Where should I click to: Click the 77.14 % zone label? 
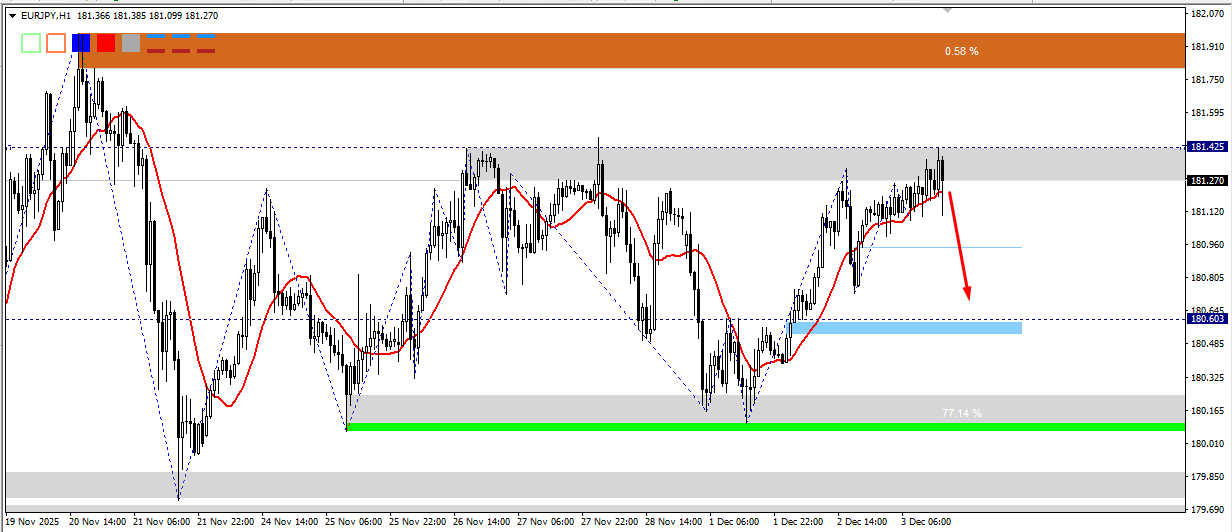tap(961, 413)
